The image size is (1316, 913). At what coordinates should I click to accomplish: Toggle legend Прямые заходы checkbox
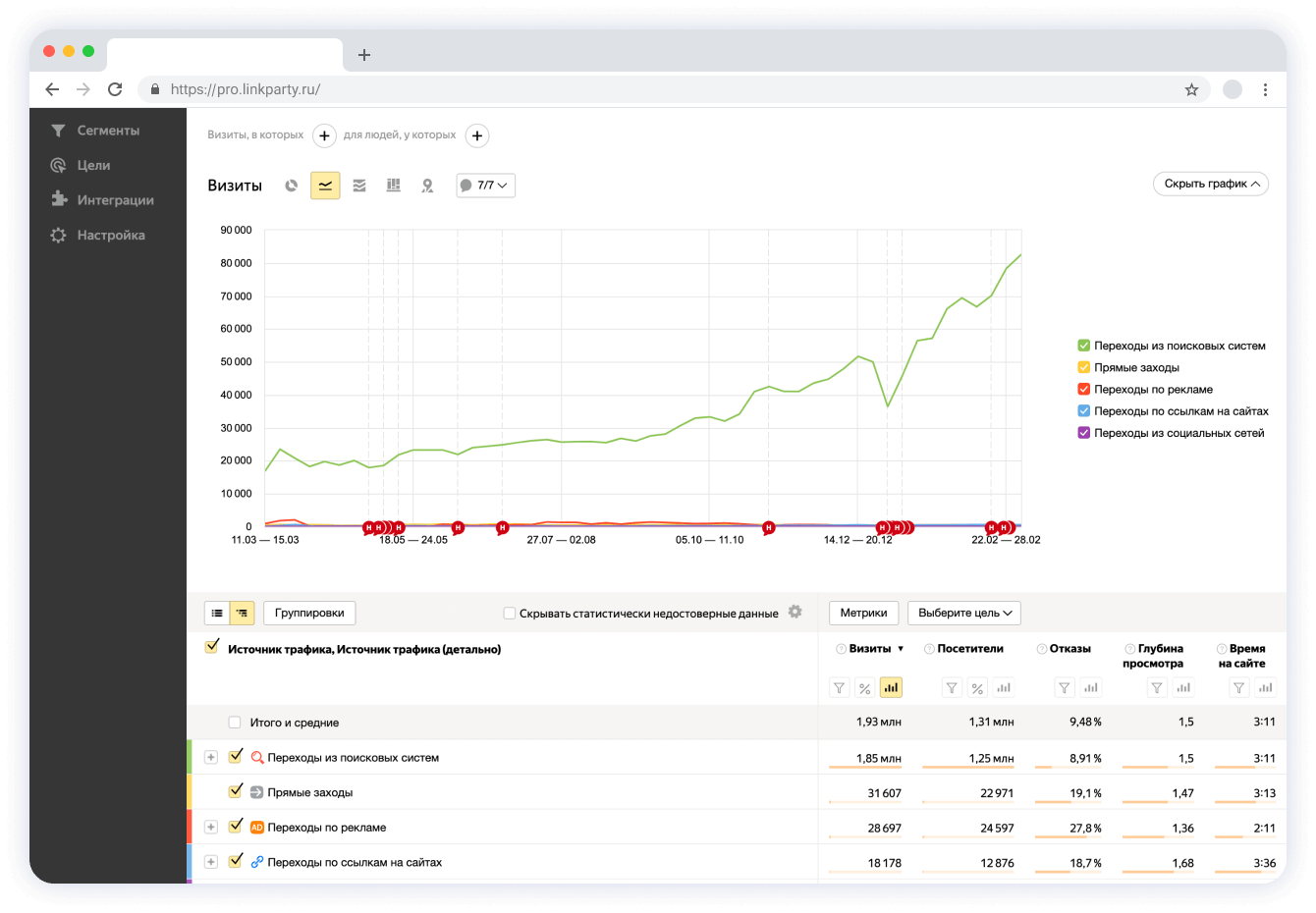[x=1084, y=367]
